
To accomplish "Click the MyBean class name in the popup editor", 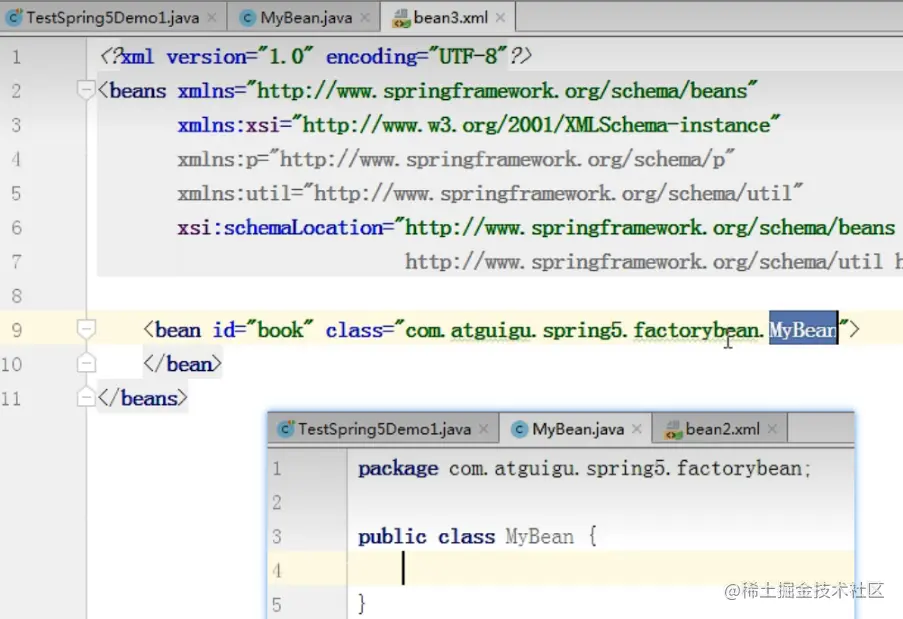I will coord(540,537).
